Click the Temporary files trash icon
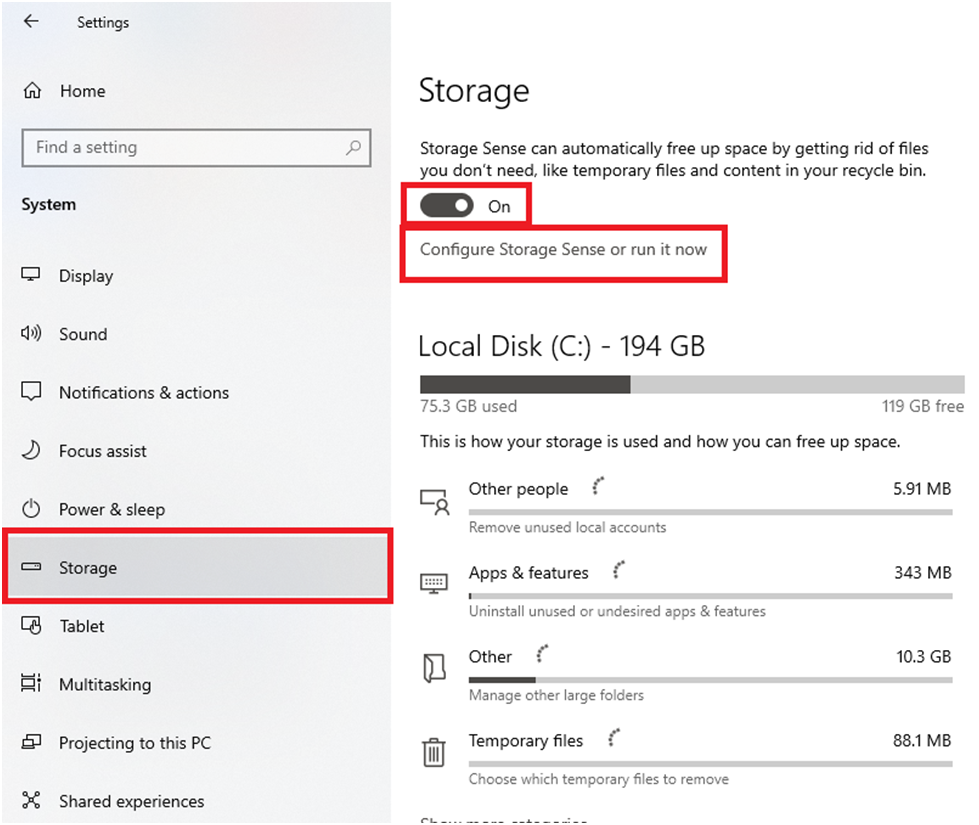Screen dimensions: 979x825 [x=433, y=752]
